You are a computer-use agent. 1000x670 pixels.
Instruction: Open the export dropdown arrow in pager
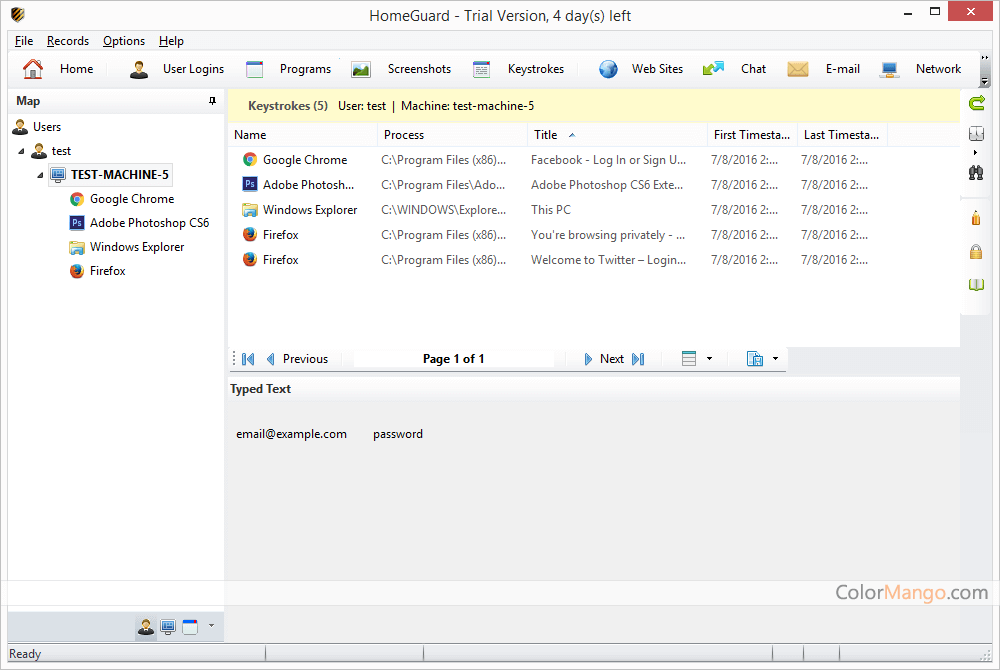[775, 359]
